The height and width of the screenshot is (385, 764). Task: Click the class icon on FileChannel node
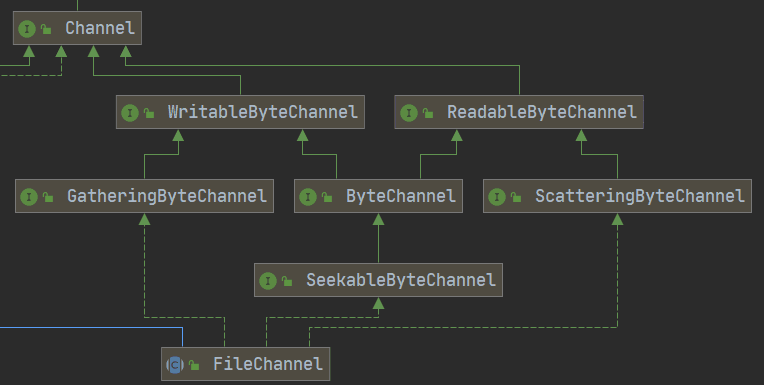(x=175, y=365)
